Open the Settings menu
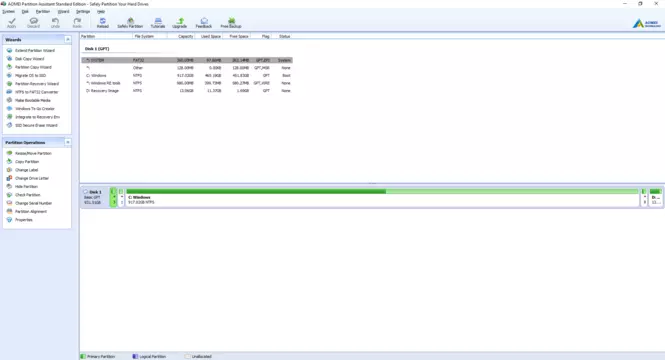This screenshot has width=665, height=360. coord(83,11)
